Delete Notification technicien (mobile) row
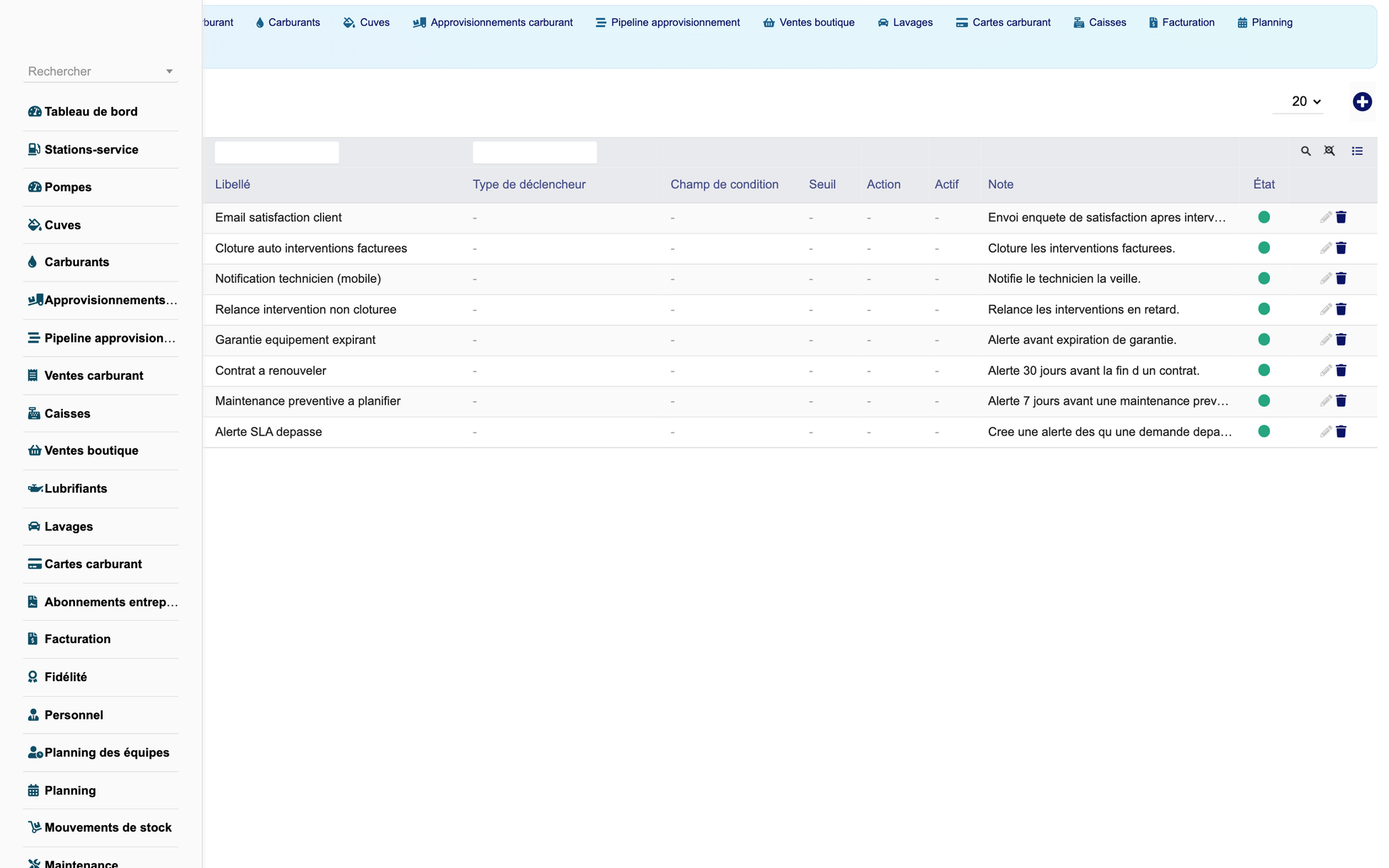Image resolution: width=1389 pixels, height=868 pixels. tap(1341, 278)
